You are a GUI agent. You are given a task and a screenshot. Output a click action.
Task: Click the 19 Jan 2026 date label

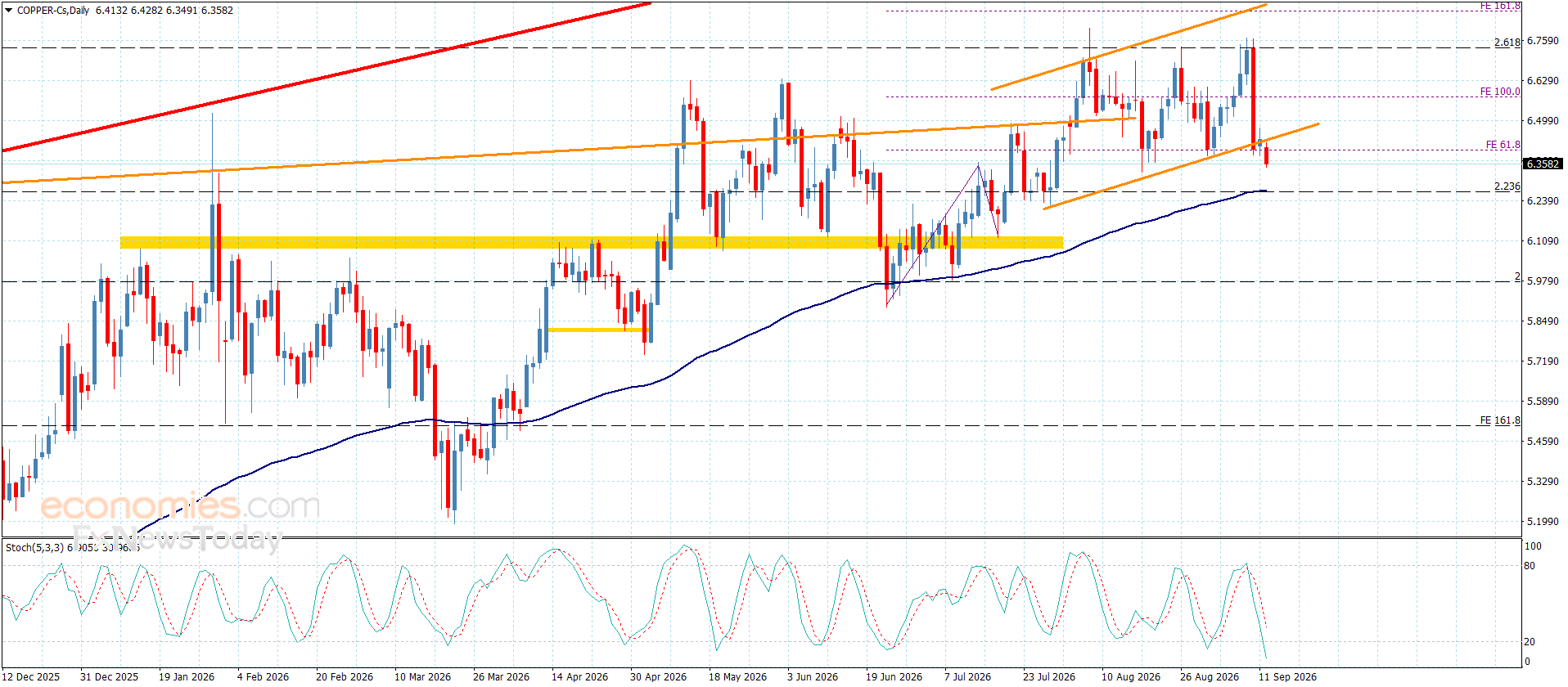[x=187, y=677]
